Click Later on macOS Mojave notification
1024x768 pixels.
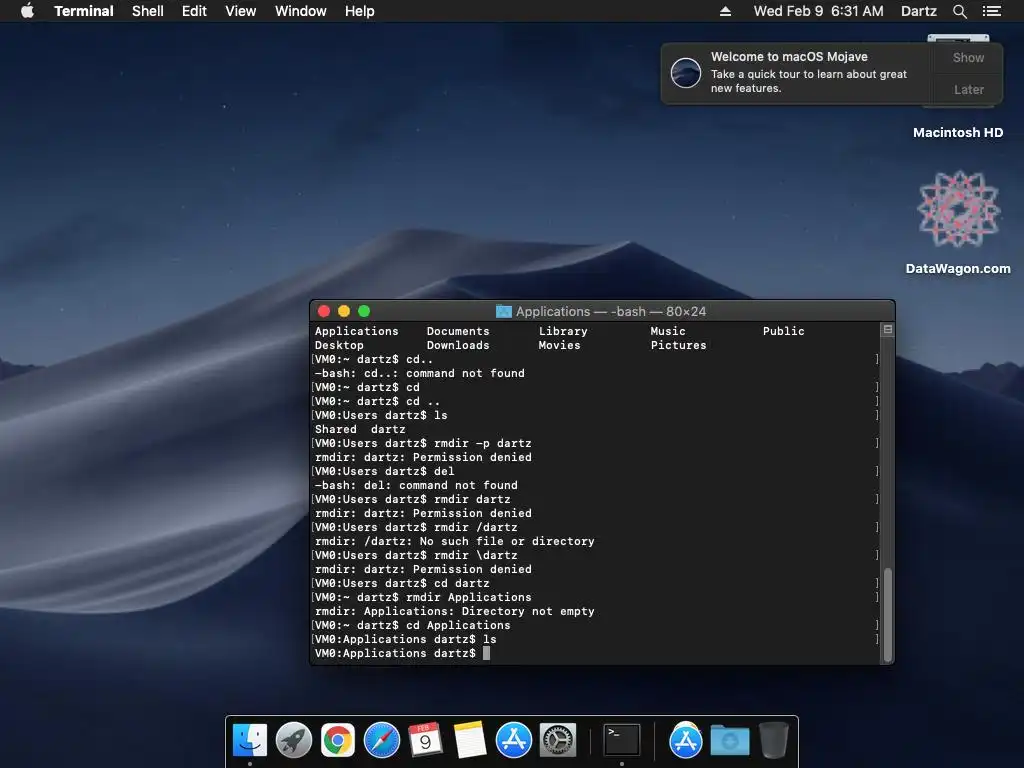[968, 89]
